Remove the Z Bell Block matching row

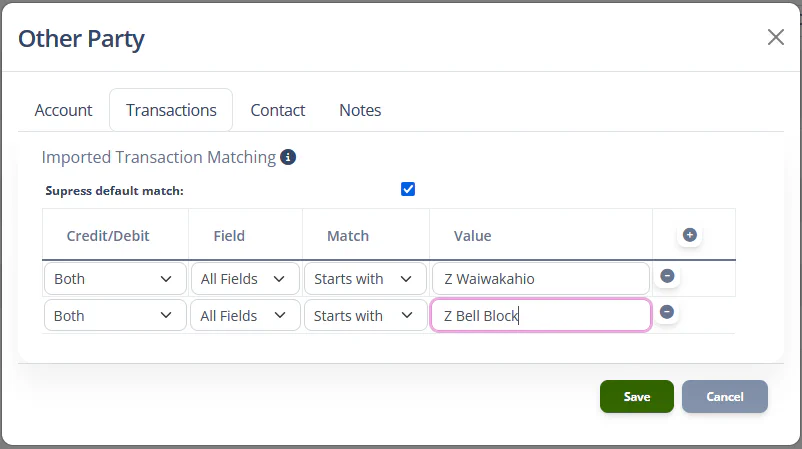point(667,312)
